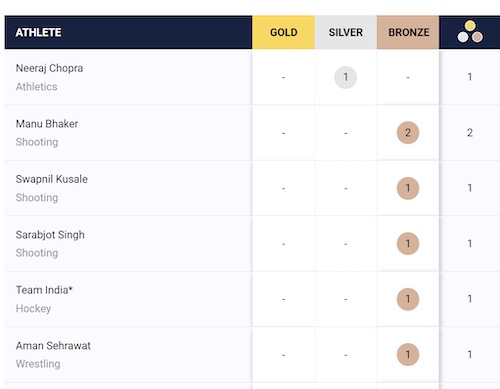Click Team India's bronze medal badge
This screenshot has width=500, height=389.
(408, 299)
